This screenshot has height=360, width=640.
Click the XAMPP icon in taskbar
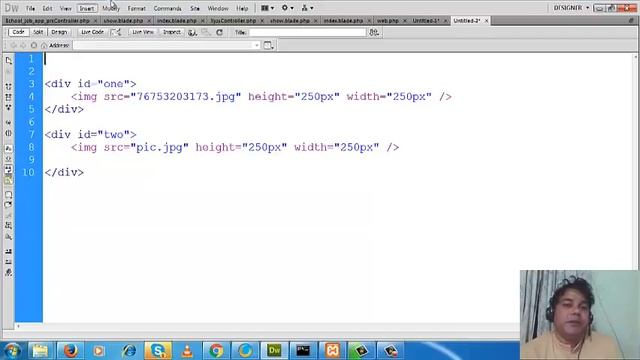coord(332,351)
